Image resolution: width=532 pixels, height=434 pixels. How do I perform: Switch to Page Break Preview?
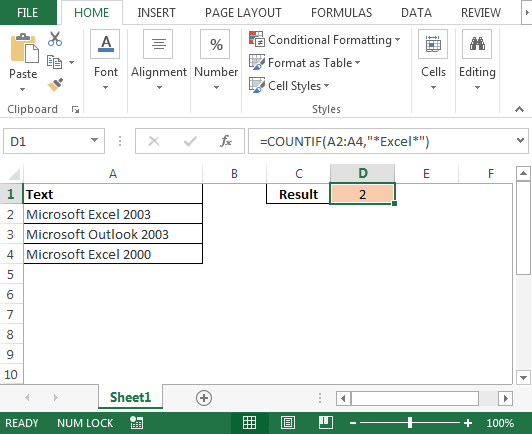(326, 423)
